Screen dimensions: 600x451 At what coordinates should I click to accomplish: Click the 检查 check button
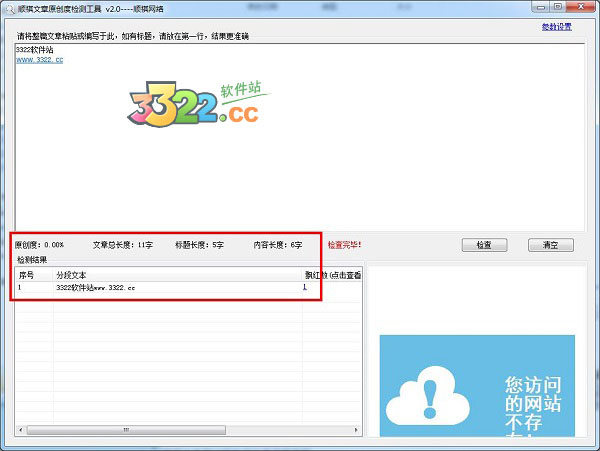484,245
